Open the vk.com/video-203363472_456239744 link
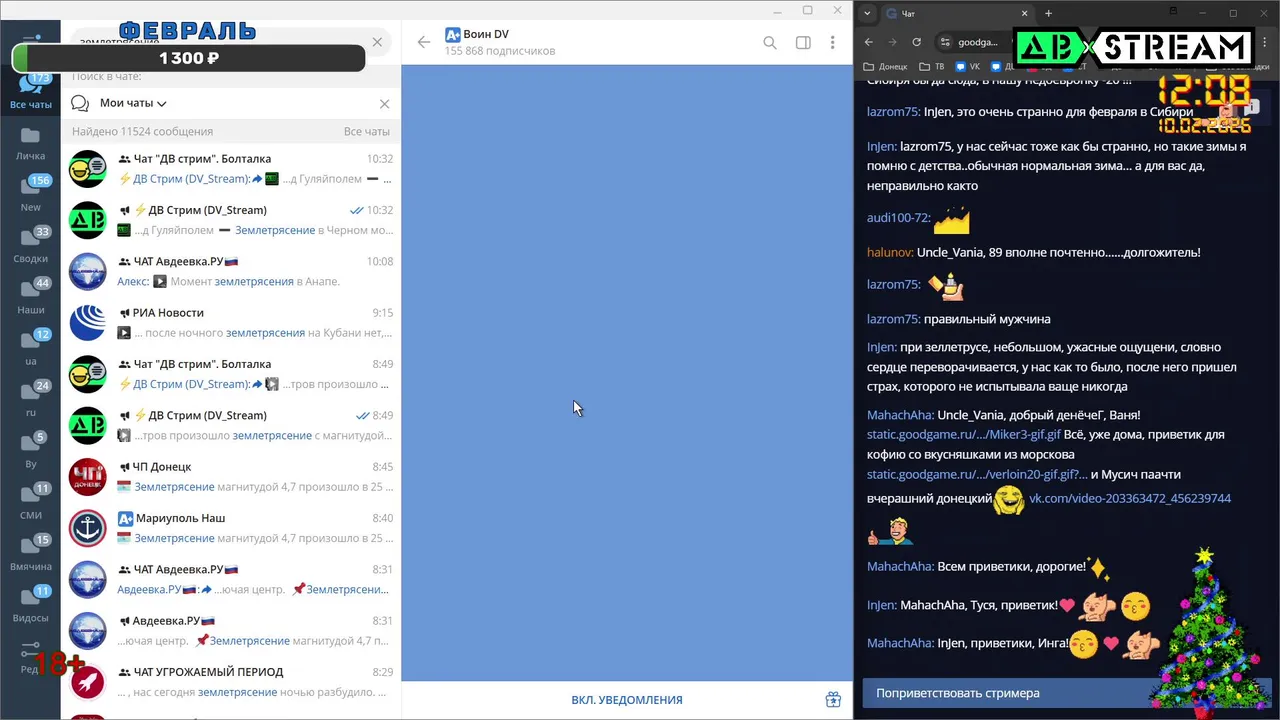The height and width of the screenshot is (720, 1280). [1130, 498]
